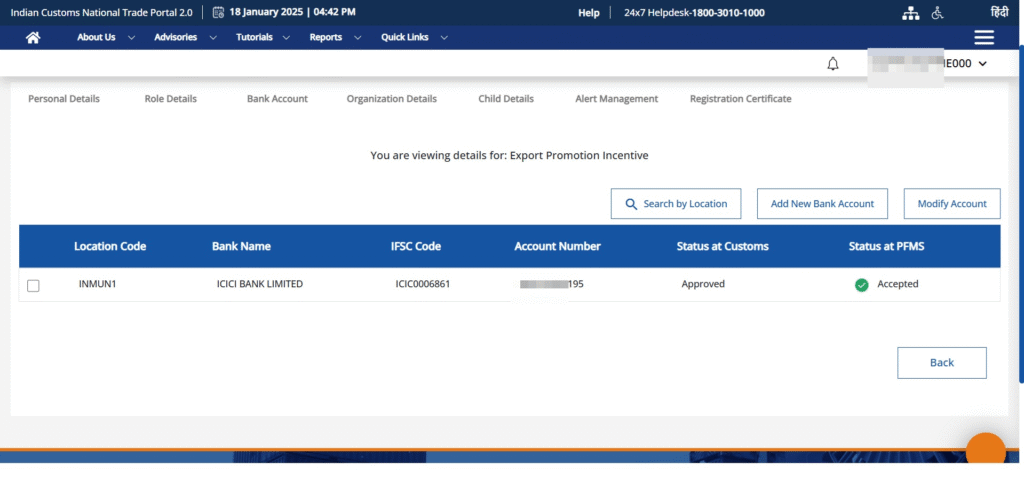Click the Add New Bank Account button
This screenshot has height=494, width=1024.
click(x=822, y=203)
